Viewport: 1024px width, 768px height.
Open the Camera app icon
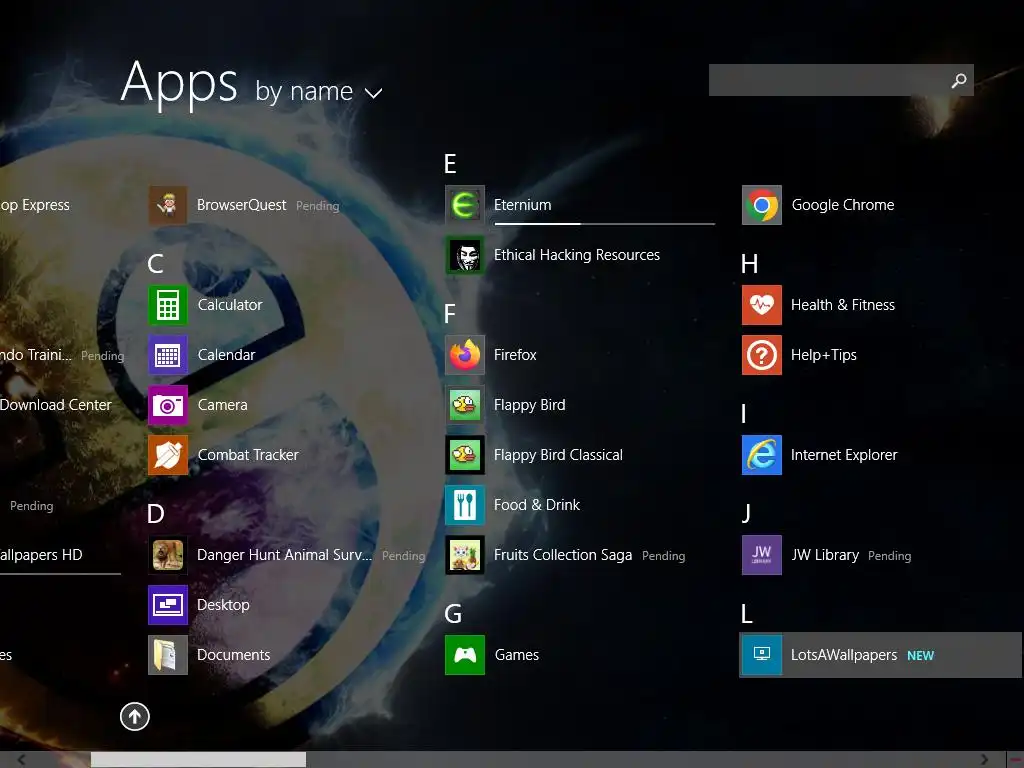[168, 405]
